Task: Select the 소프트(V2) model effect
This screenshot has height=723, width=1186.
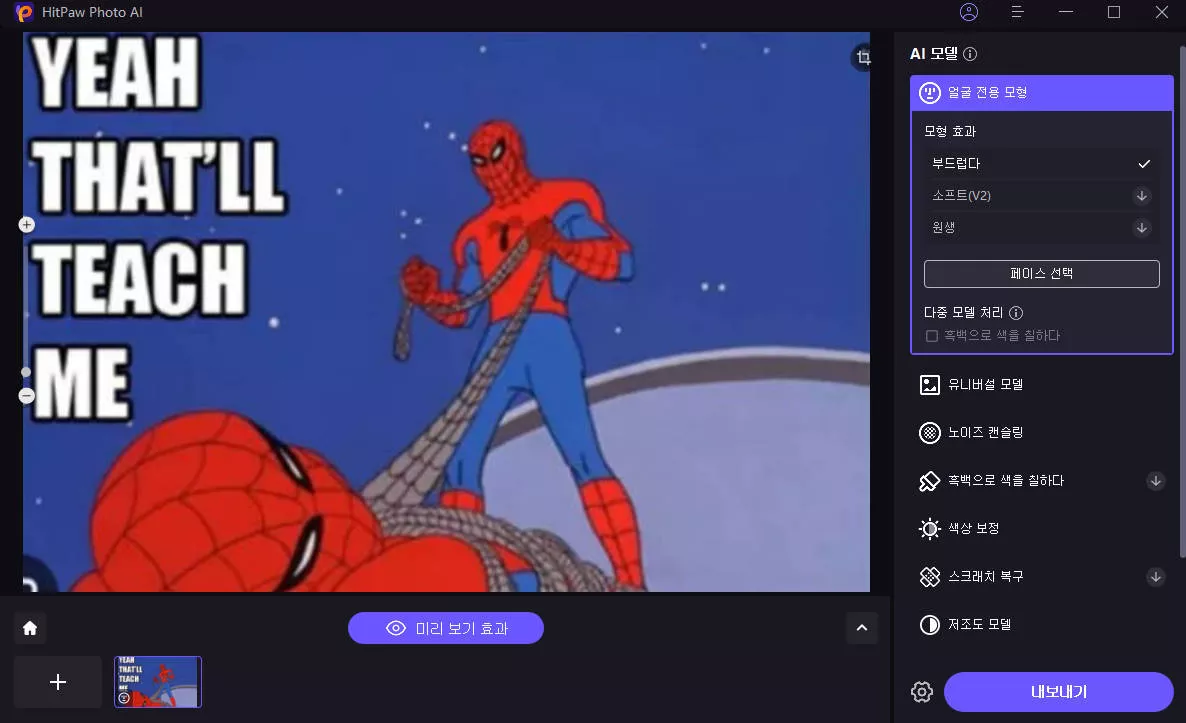Action: click(x=1030, y=196)
